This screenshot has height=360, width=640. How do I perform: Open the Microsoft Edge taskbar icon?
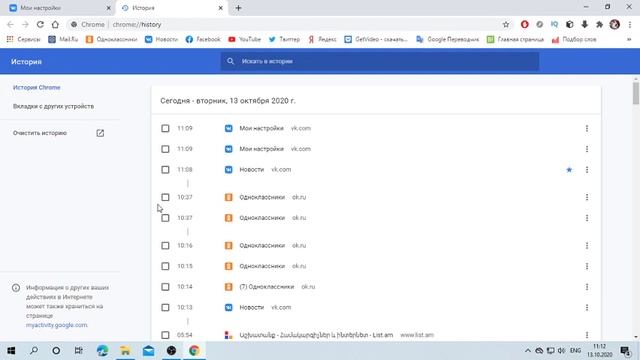[102, 351]
